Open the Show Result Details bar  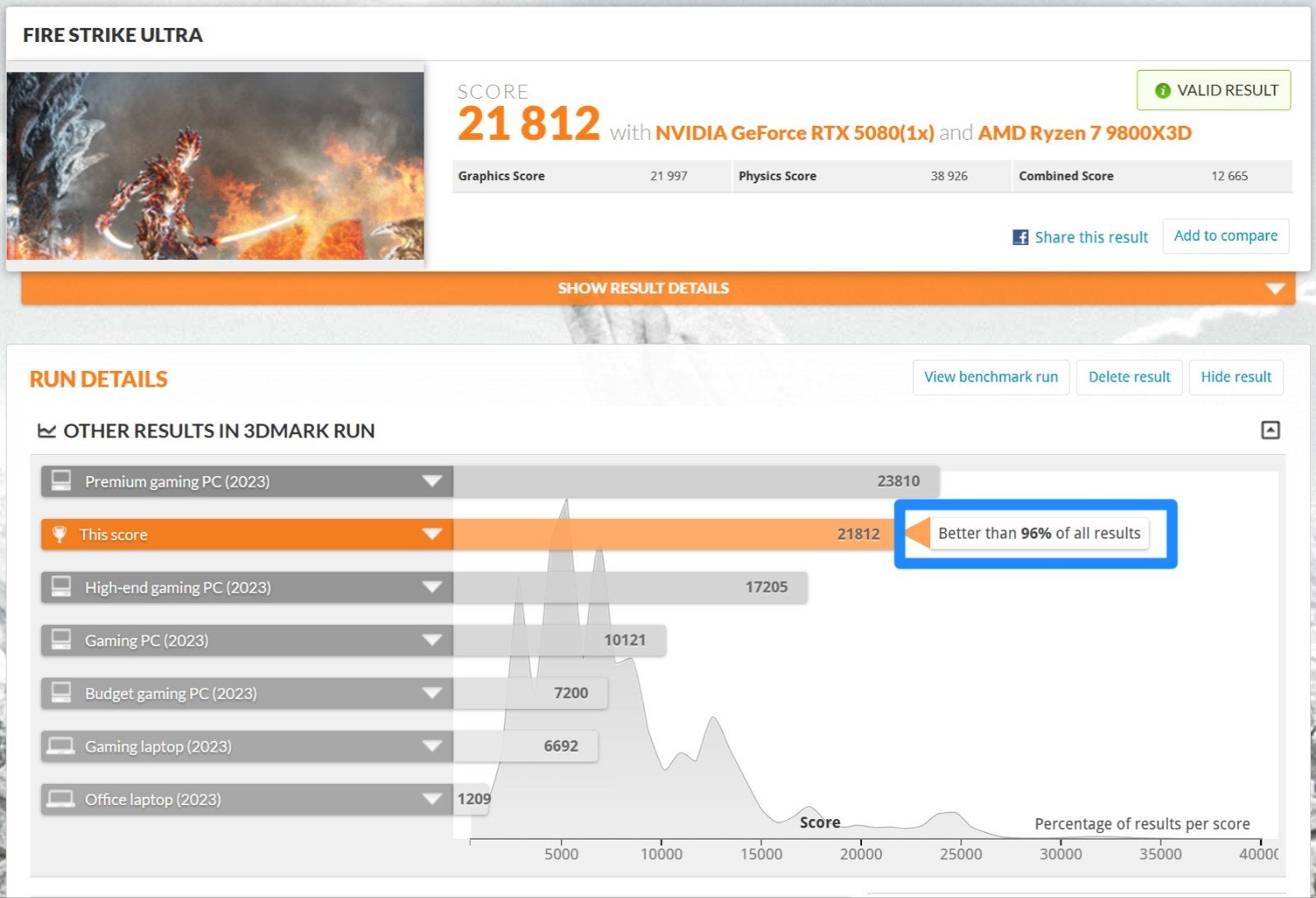[658, 288]
